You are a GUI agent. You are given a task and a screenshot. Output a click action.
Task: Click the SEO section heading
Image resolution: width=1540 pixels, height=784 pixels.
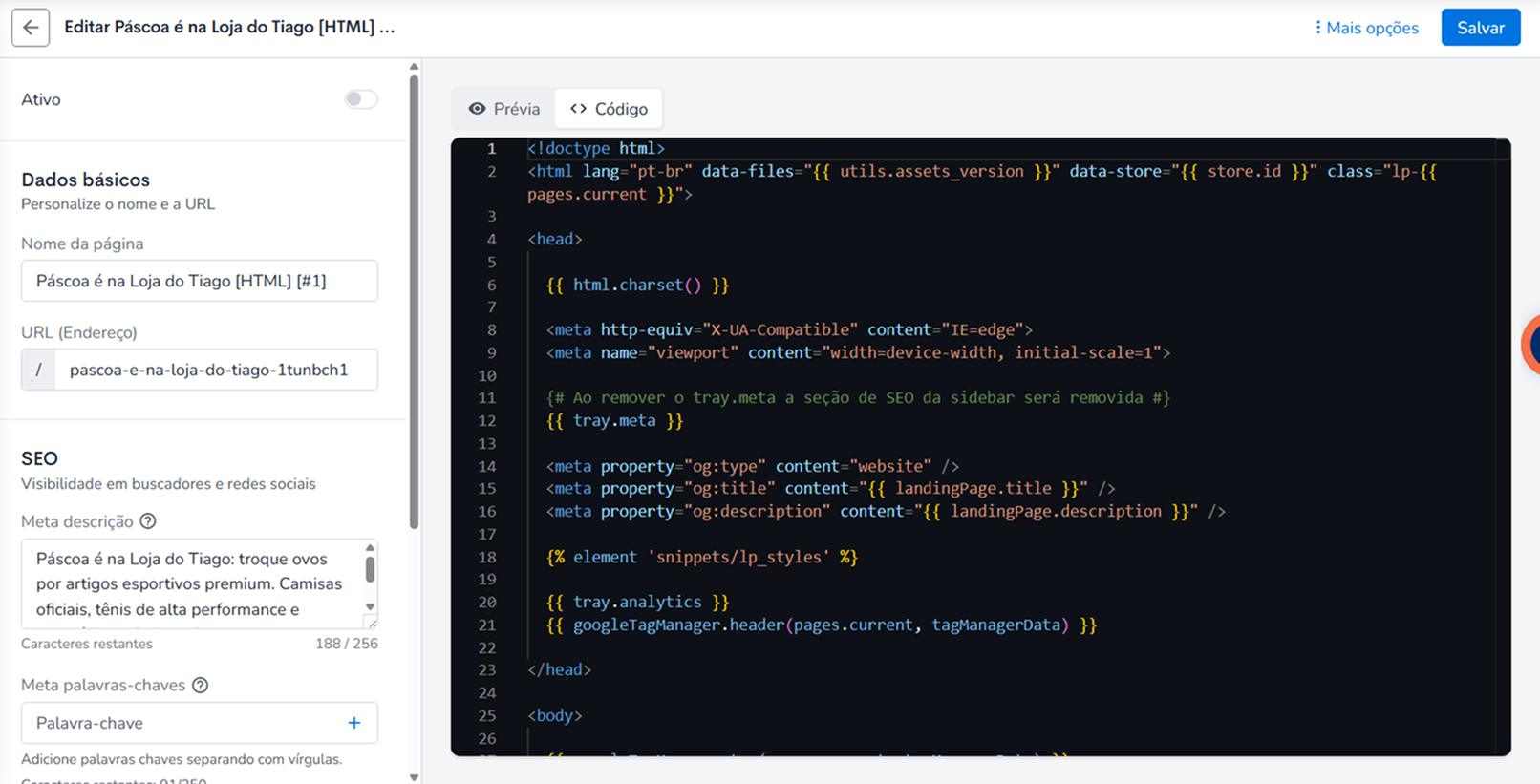coord(39,458)
